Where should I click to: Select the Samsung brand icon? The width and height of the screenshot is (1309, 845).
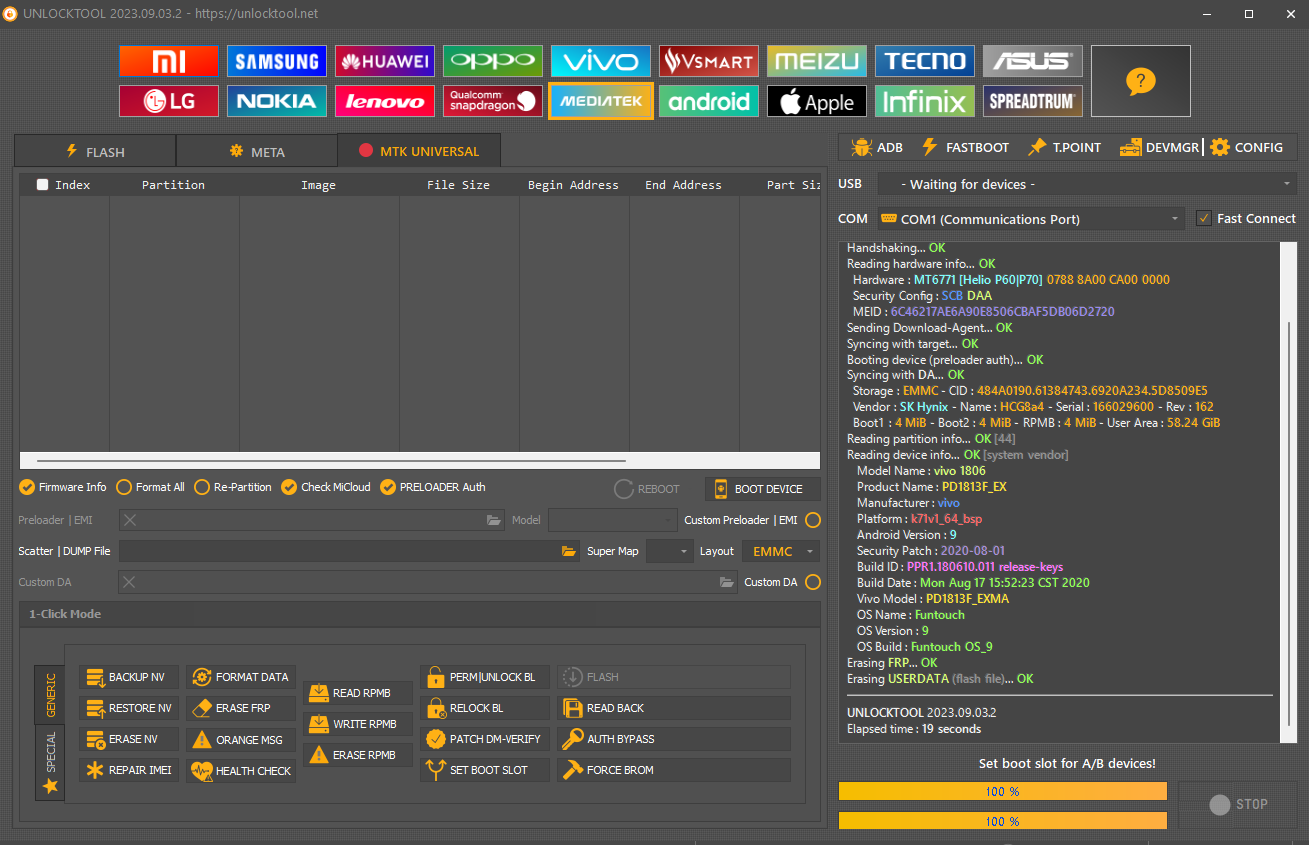click(276, 61)
